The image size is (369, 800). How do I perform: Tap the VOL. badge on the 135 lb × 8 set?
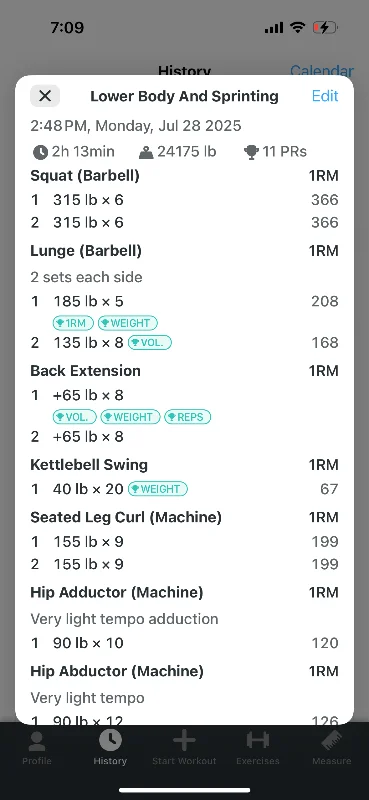pyautogui.click(x=150, y=343)
